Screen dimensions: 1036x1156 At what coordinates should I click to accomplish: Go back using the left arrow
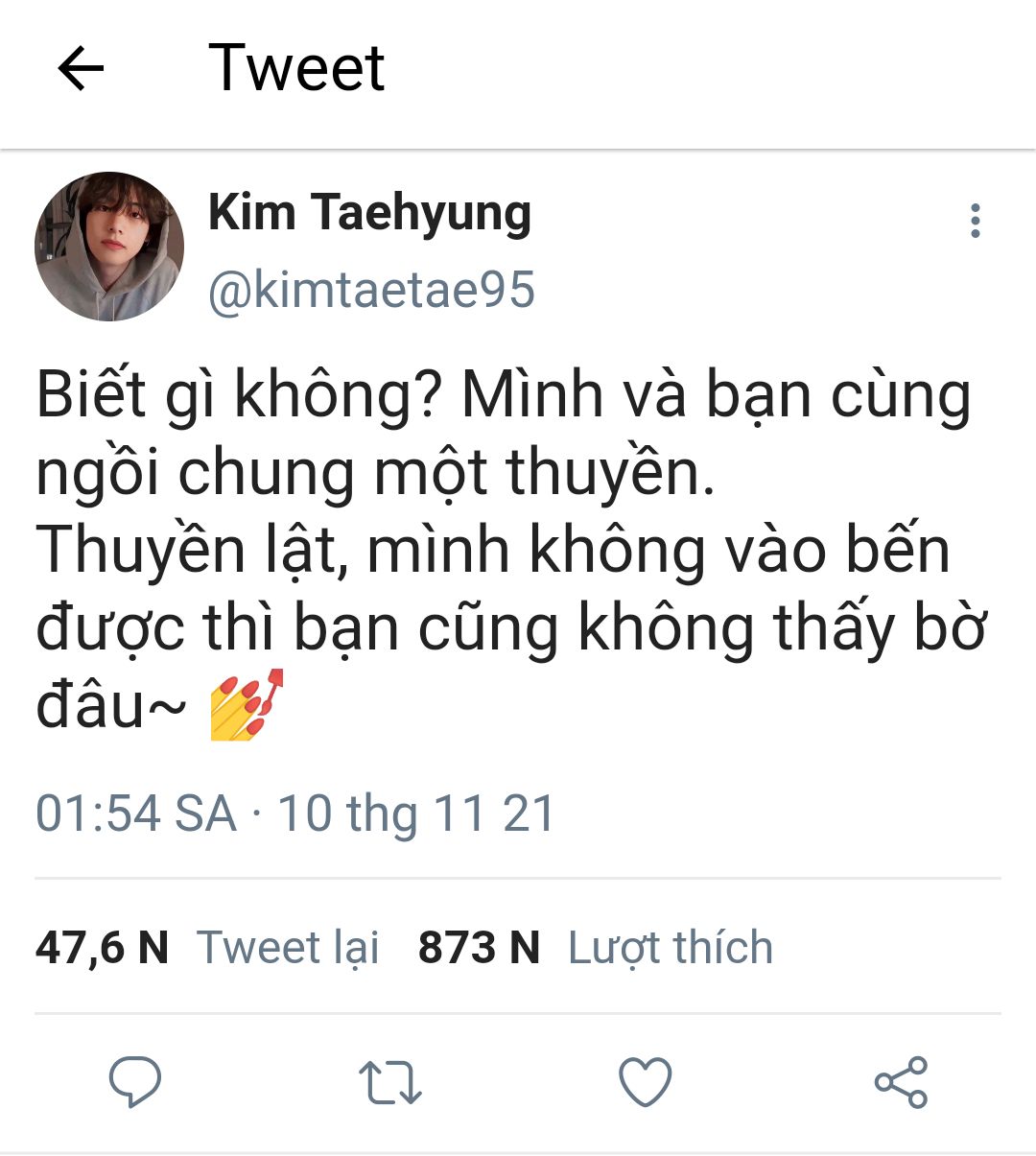tap(81, 69)
